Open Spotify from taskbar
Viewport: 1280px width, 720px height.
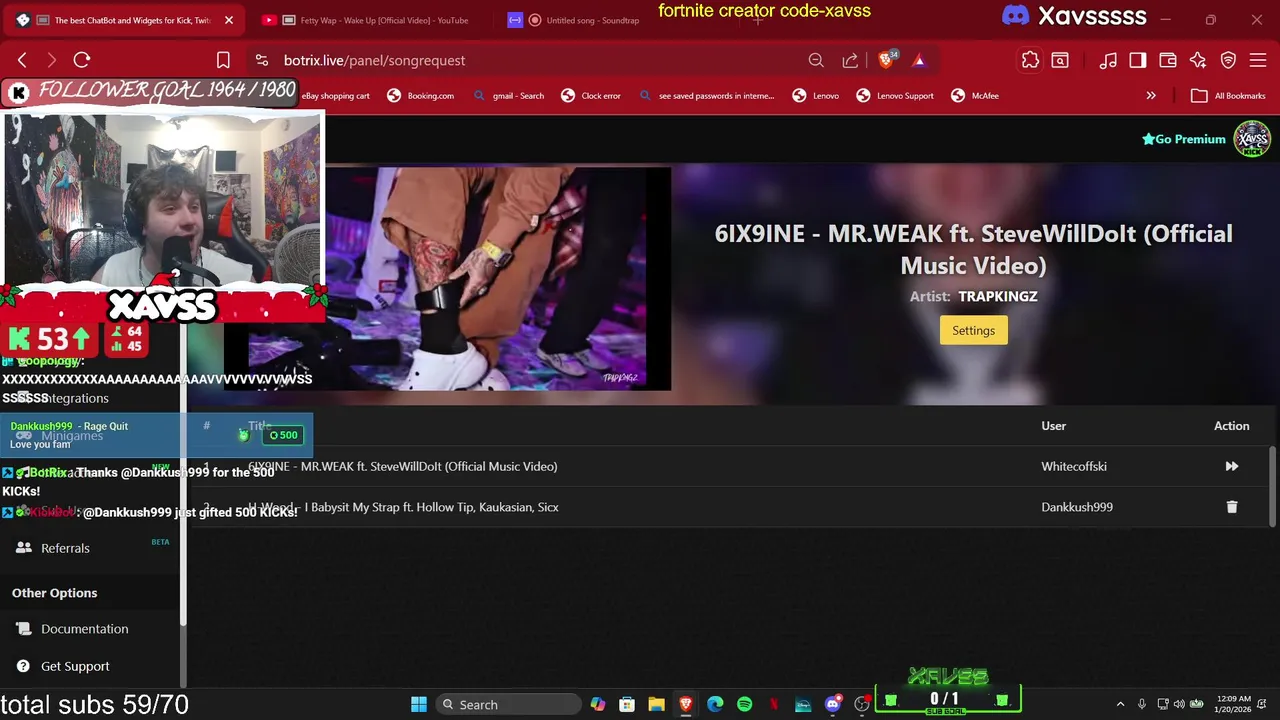[745, 704]
